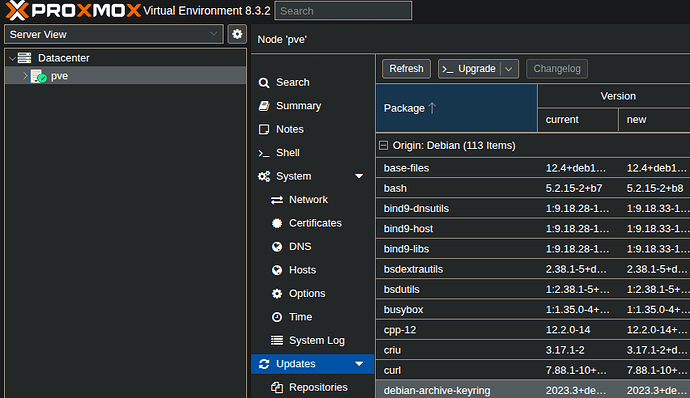Viewport: 690px width, 398px height.
Task: Click the System Log list icon
Action: click(x=277, y=340)
